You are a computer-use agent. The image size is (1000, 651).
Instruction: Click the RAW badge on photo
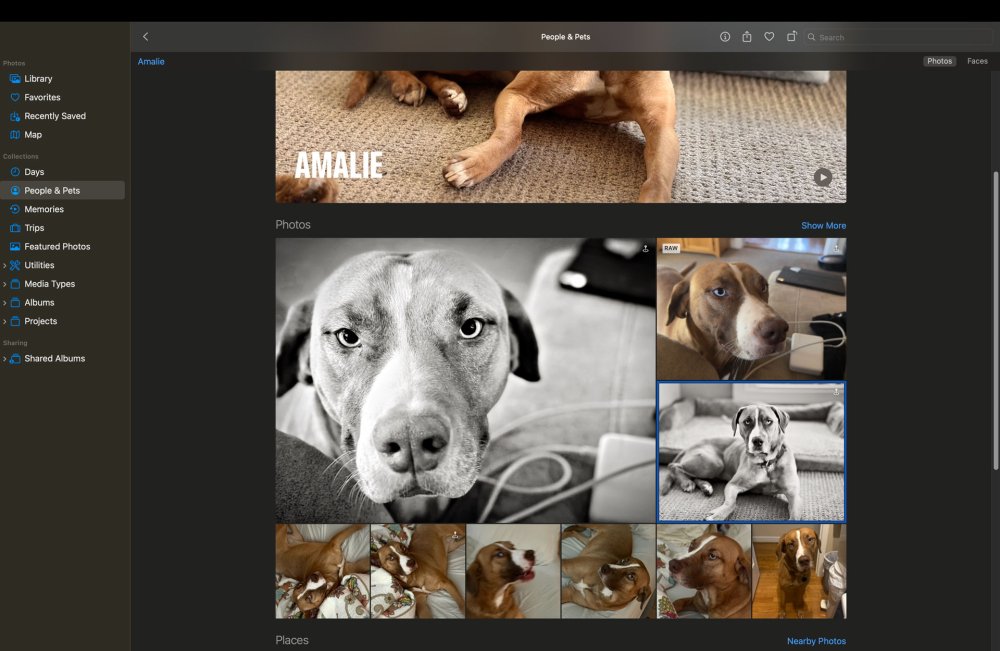[x=671, y=248]
